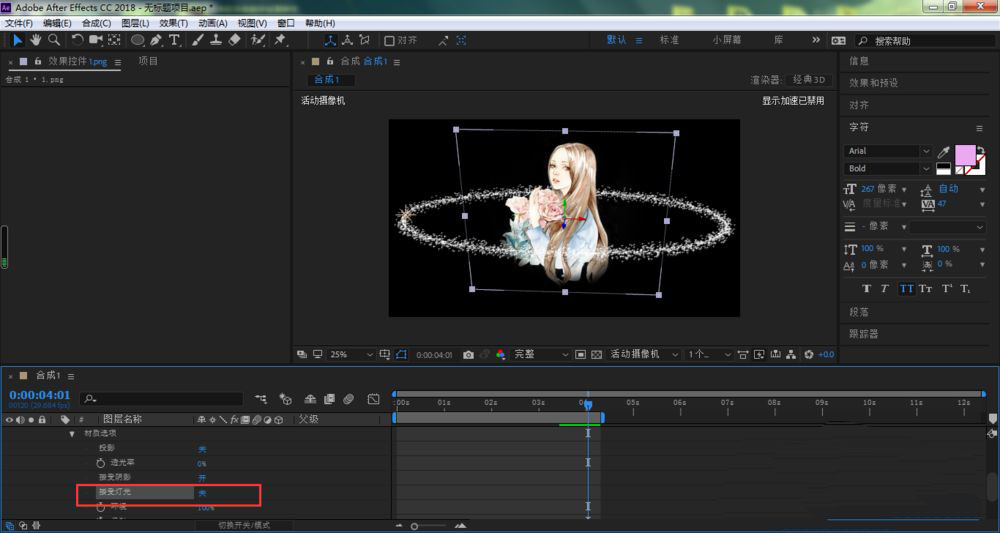Toggle Draft 3D in timeline
Viewport: 1000px width, 533px height.
[286, 399]
